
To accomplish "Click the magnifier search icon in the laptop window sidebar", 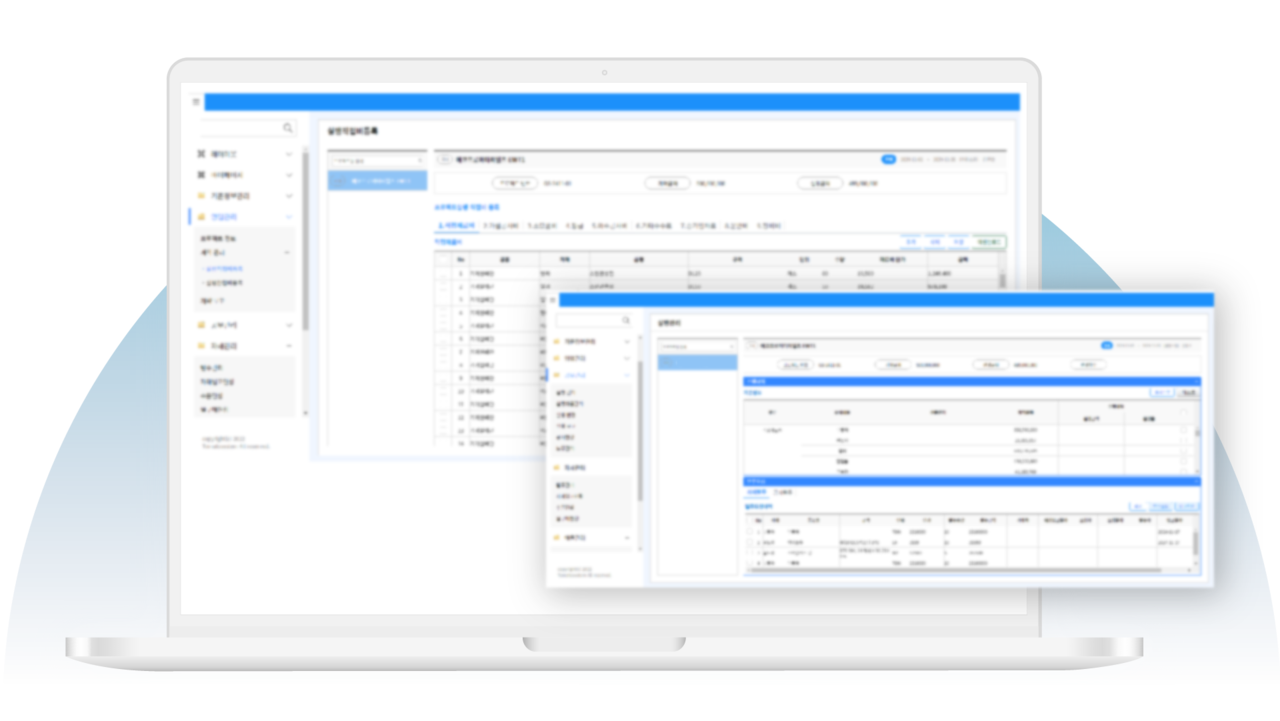I will pyautogui.click(x=288, y=128).
